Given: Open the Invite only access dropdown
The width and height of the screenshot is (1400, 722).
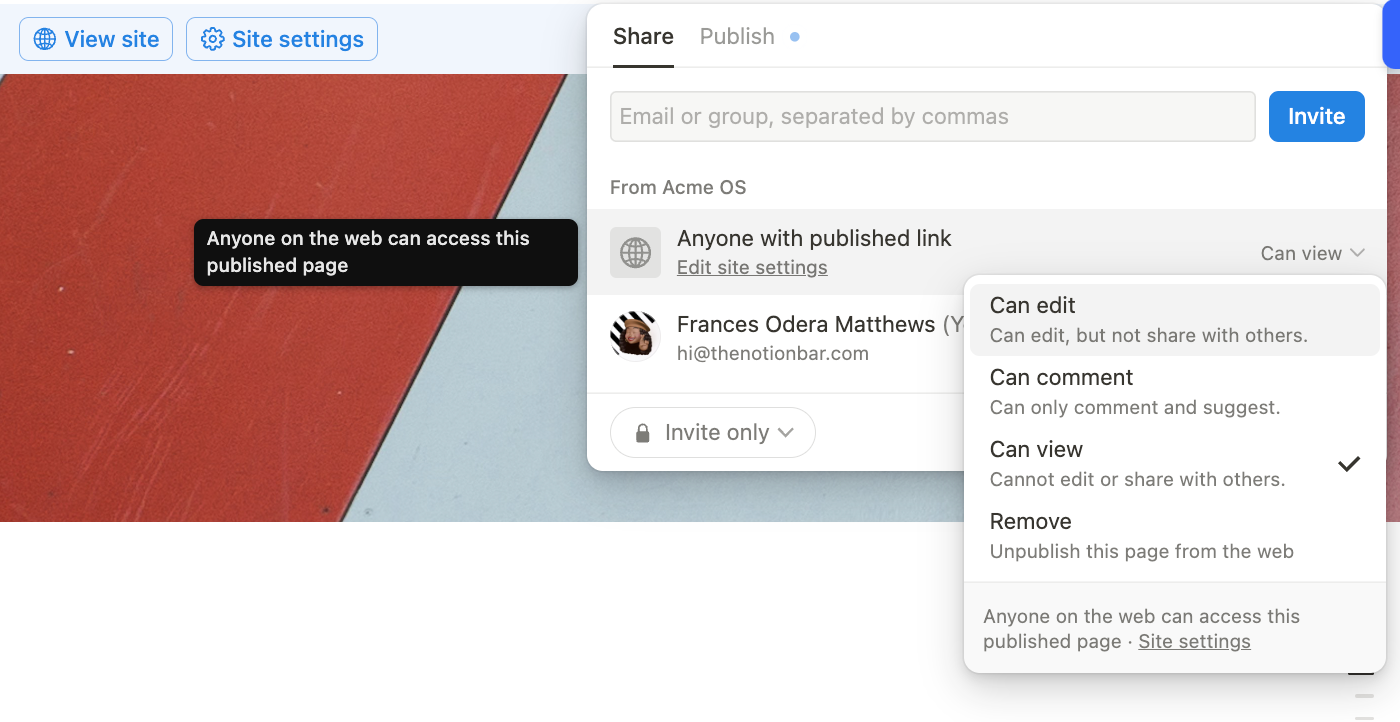Looking at the screenshot, I should tap(713, 433).
